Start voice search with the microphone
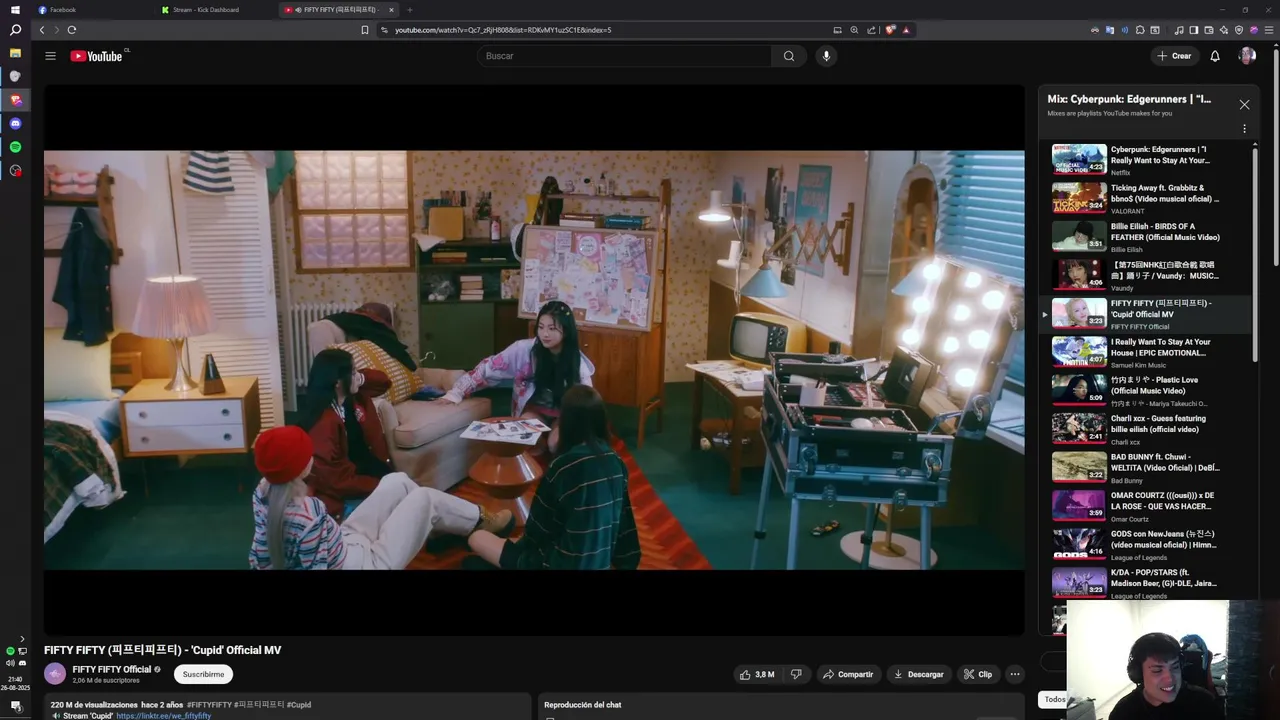1280x720 pixels. [826, 56]
